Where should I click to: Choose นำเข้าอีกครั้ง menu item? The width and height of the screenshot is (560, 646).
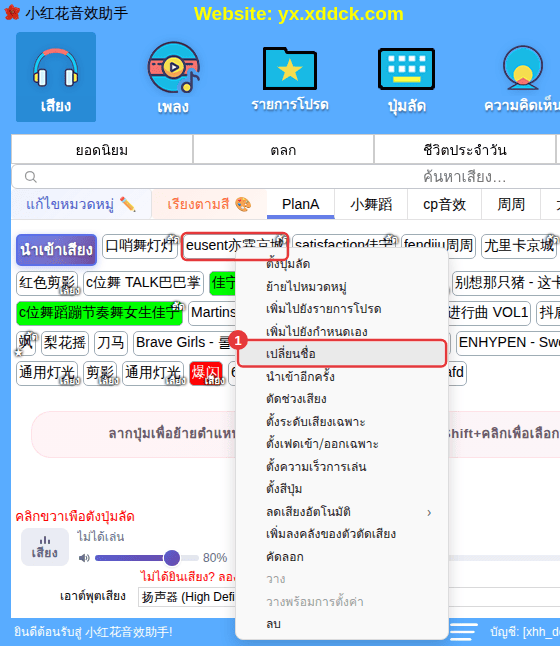click(342, 377)
